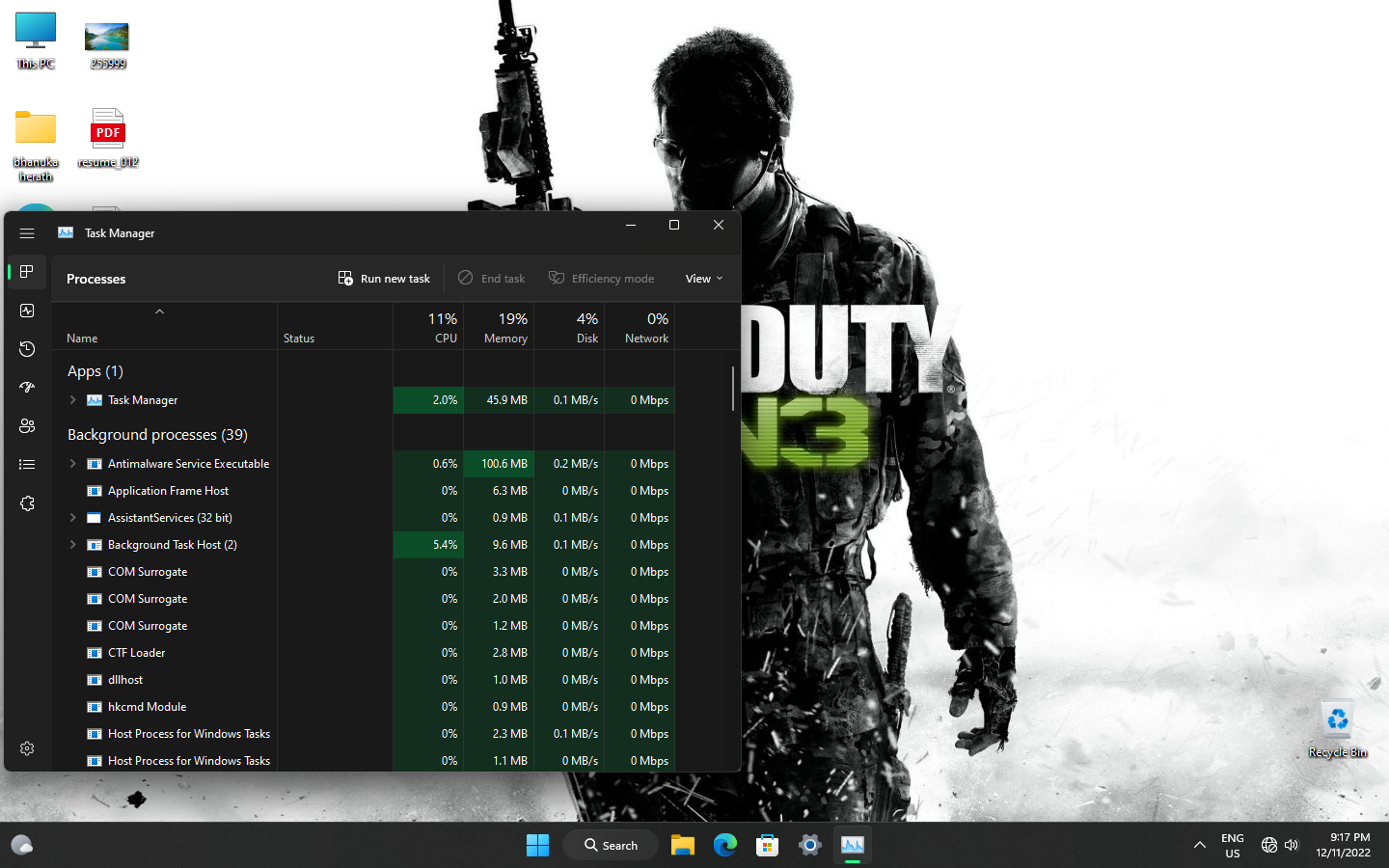The width and height of the screenshot is (1389, 868).
Task: Select the CTF Loader process
Action: click(x=363, y=653)
